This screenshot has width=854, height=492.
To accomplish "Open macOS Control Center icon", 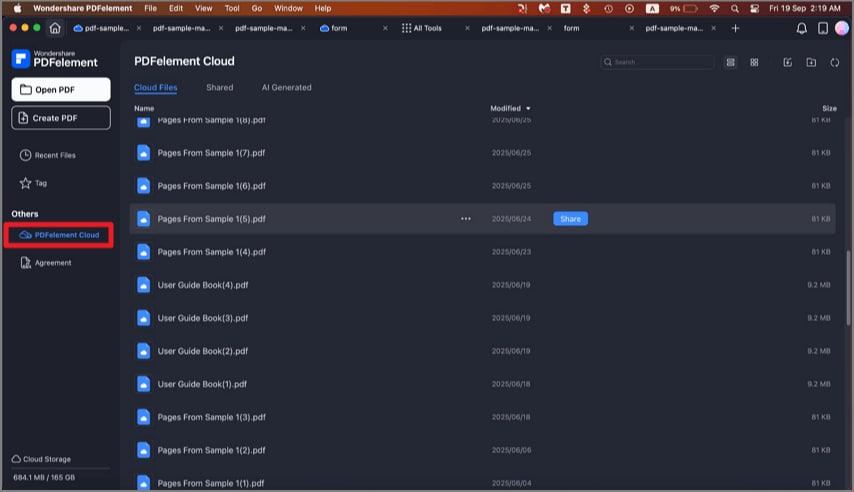I will pos(754,8).
